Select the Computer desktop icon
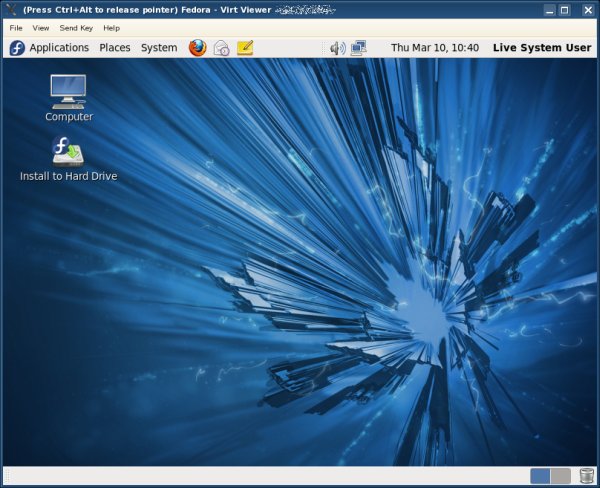This screenshot has width=600, height=488. pyautogui.click(x=69, y=98)
